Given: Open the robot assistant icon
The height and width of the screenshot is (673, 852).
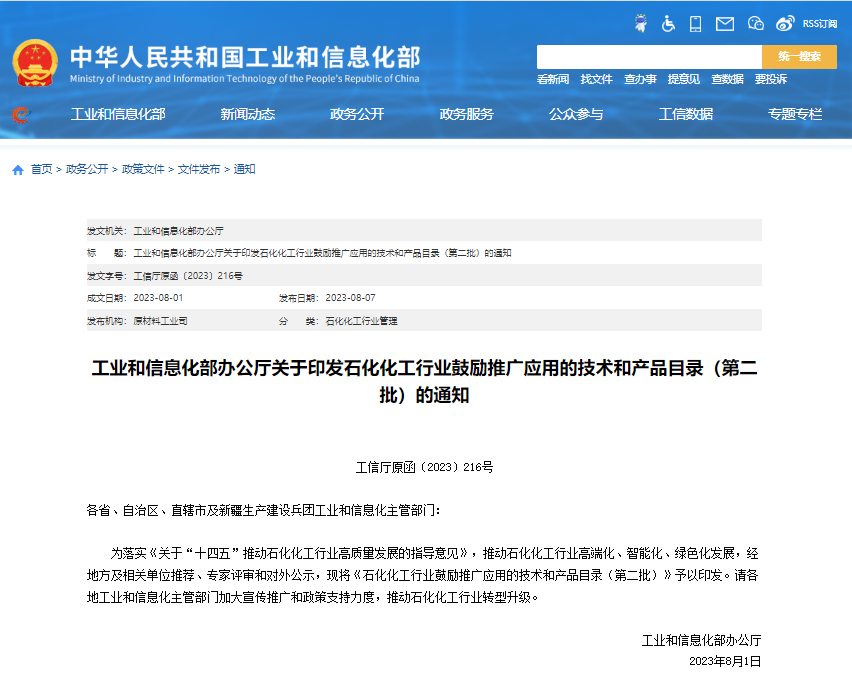Looking at the screenshot, I should coord(641,23).
